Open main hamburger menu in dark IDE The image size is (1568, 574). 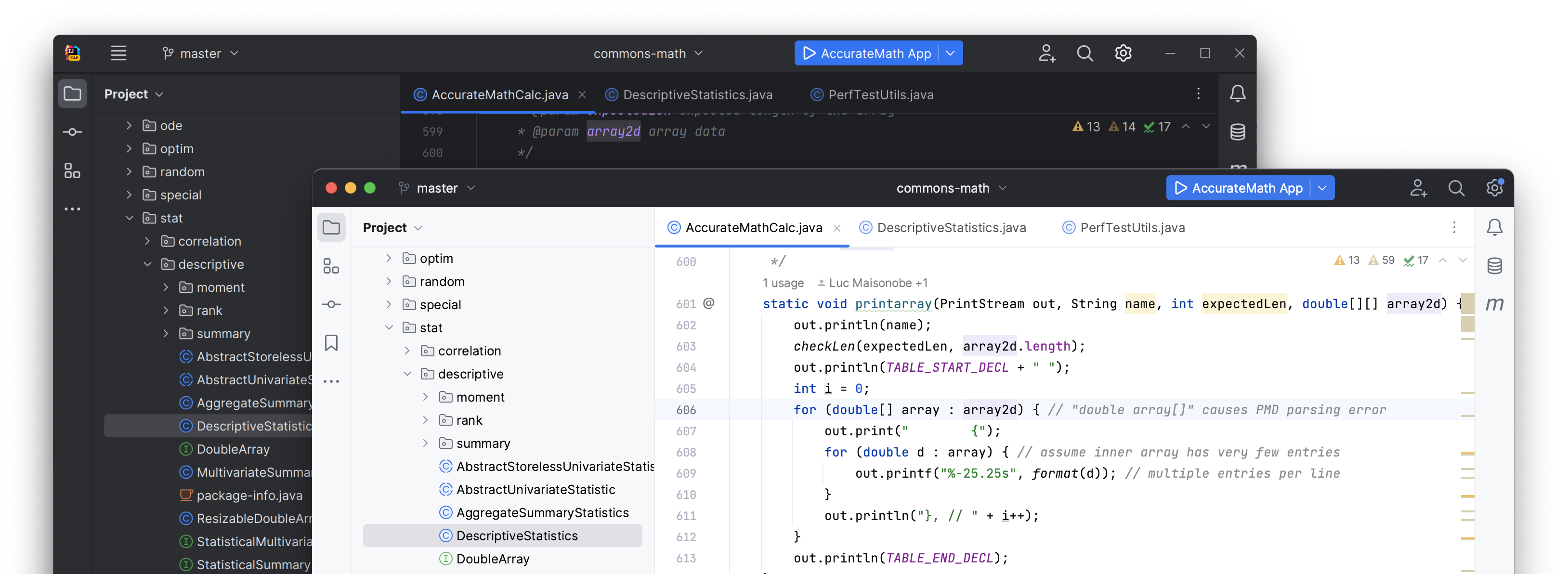(118, 53)
